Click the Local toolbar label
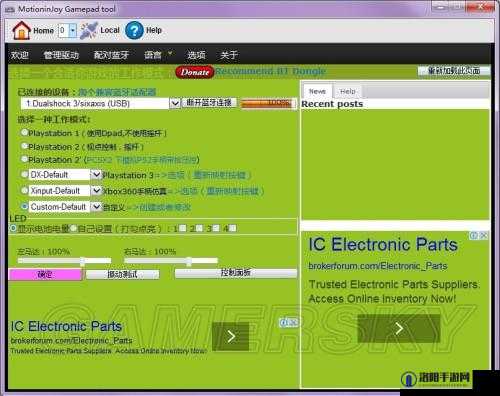Image resolution: width=500 pixels, height=396 pixels. click(x=110, y=30)
